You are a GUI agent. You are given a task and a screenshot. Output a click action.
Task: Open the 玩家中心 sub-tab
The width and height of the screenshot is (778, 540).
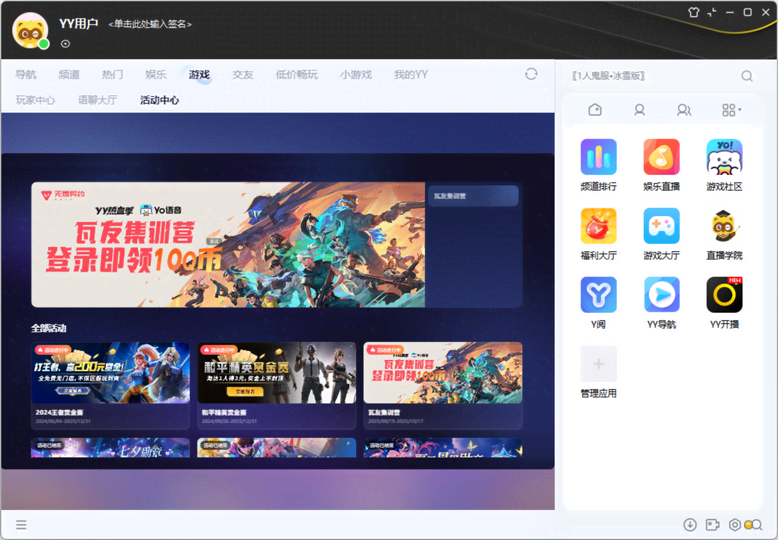click(x=35, y=100)
